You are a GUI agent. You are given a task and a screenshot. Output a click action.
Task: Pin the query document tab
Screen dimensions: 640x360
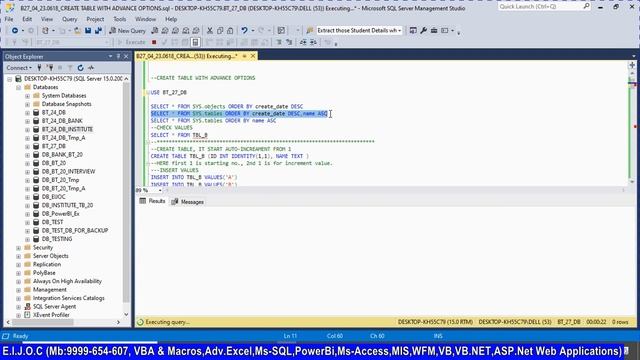(244, 56)
